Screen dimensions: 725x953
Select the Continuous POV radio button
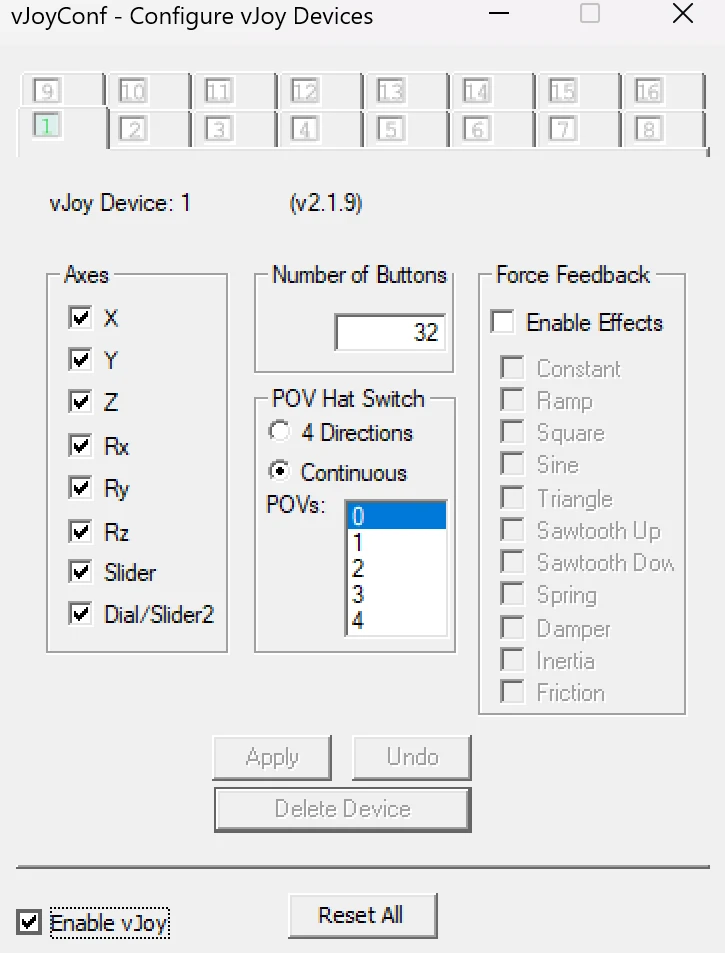(x=281, y=472)
